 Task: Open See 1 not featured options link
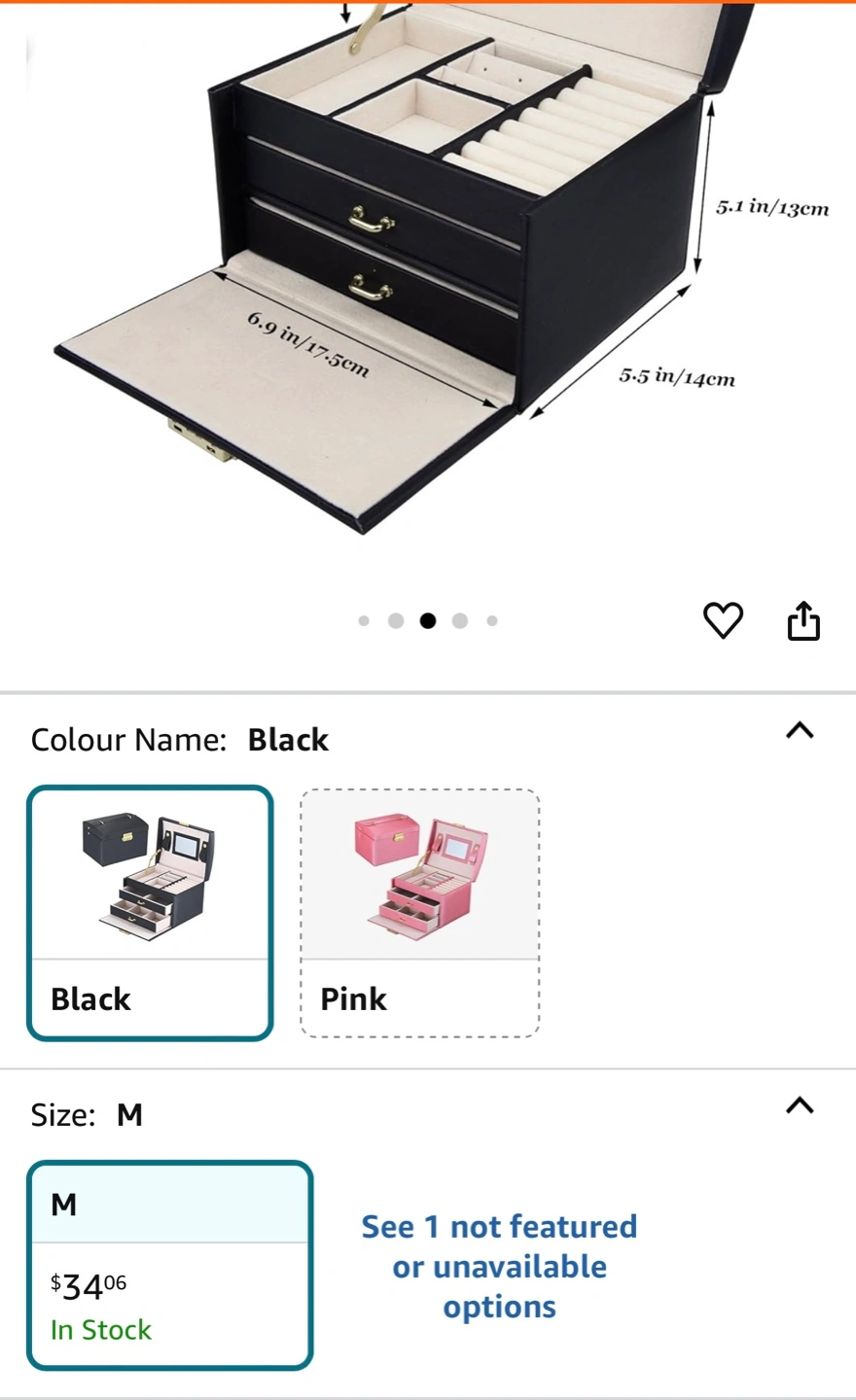pyautogui.click(x=499, y=1266)
